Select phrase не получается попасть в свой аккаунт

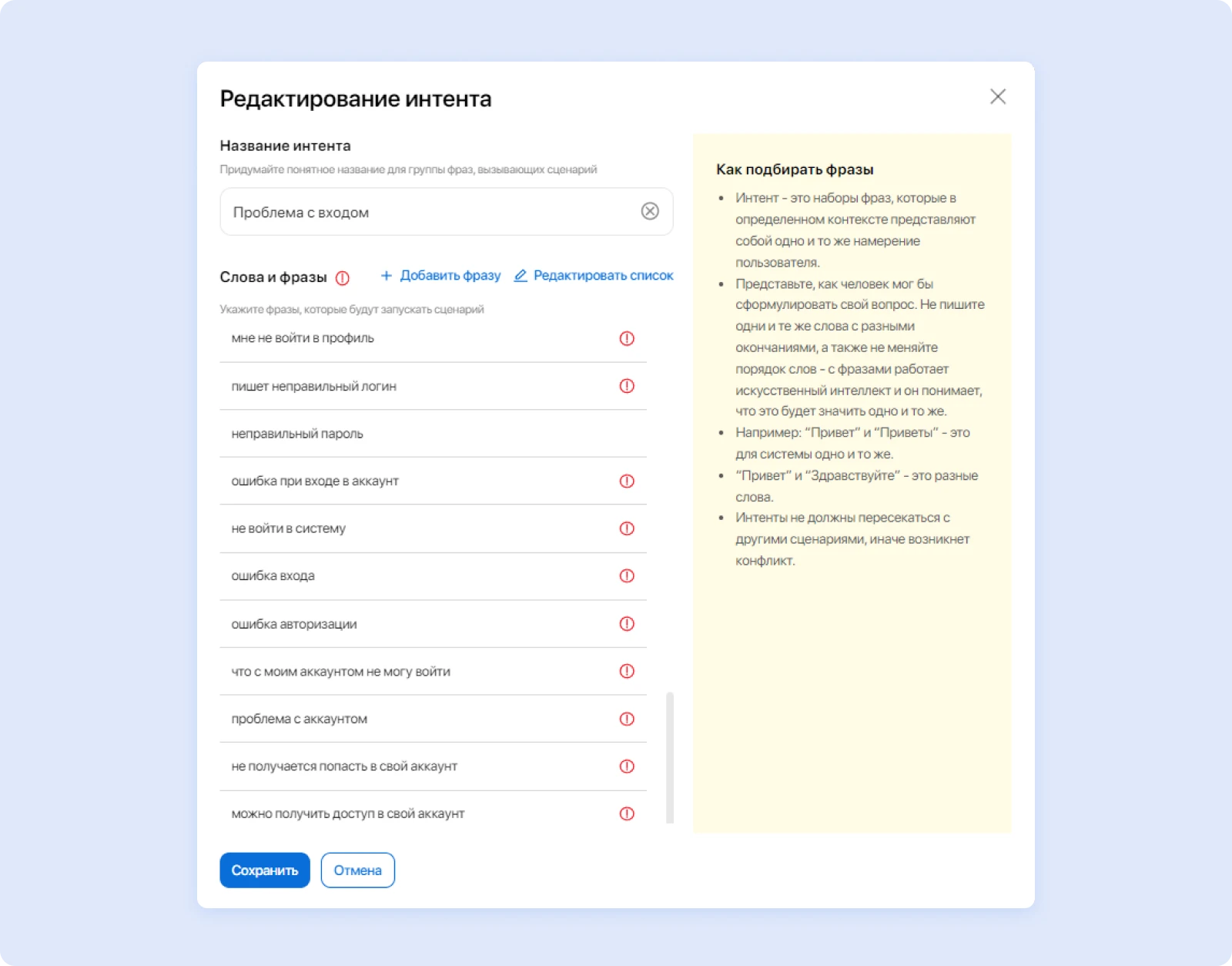[x=344, y=766]
